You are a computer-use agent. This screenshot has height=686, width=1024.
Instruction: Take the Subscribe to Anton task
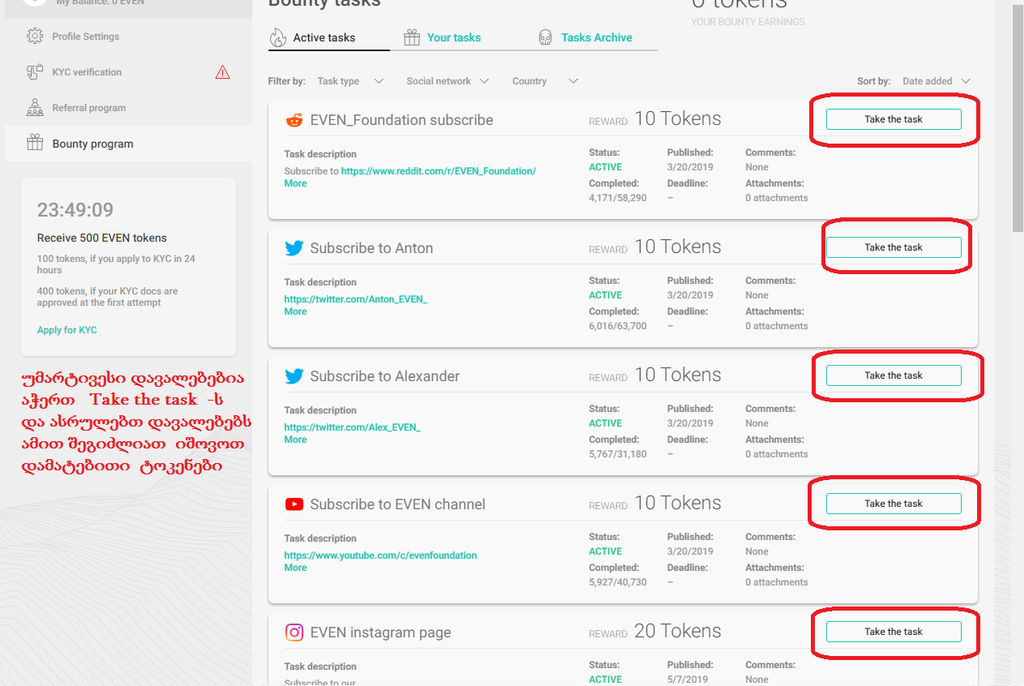point(893,248)
